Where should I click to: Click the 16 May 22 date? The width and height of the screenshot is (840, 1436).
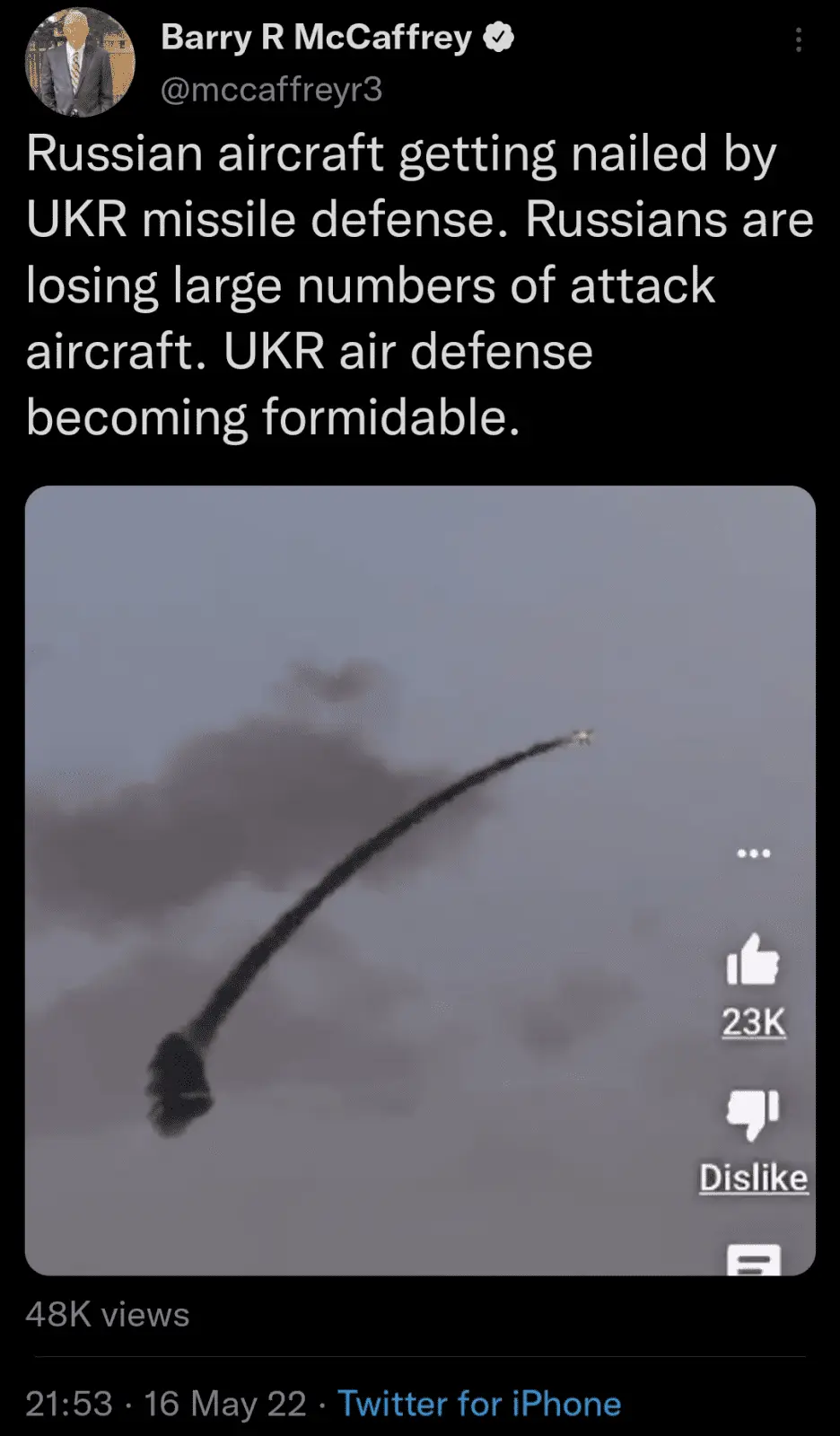[x=225, y=1404]
